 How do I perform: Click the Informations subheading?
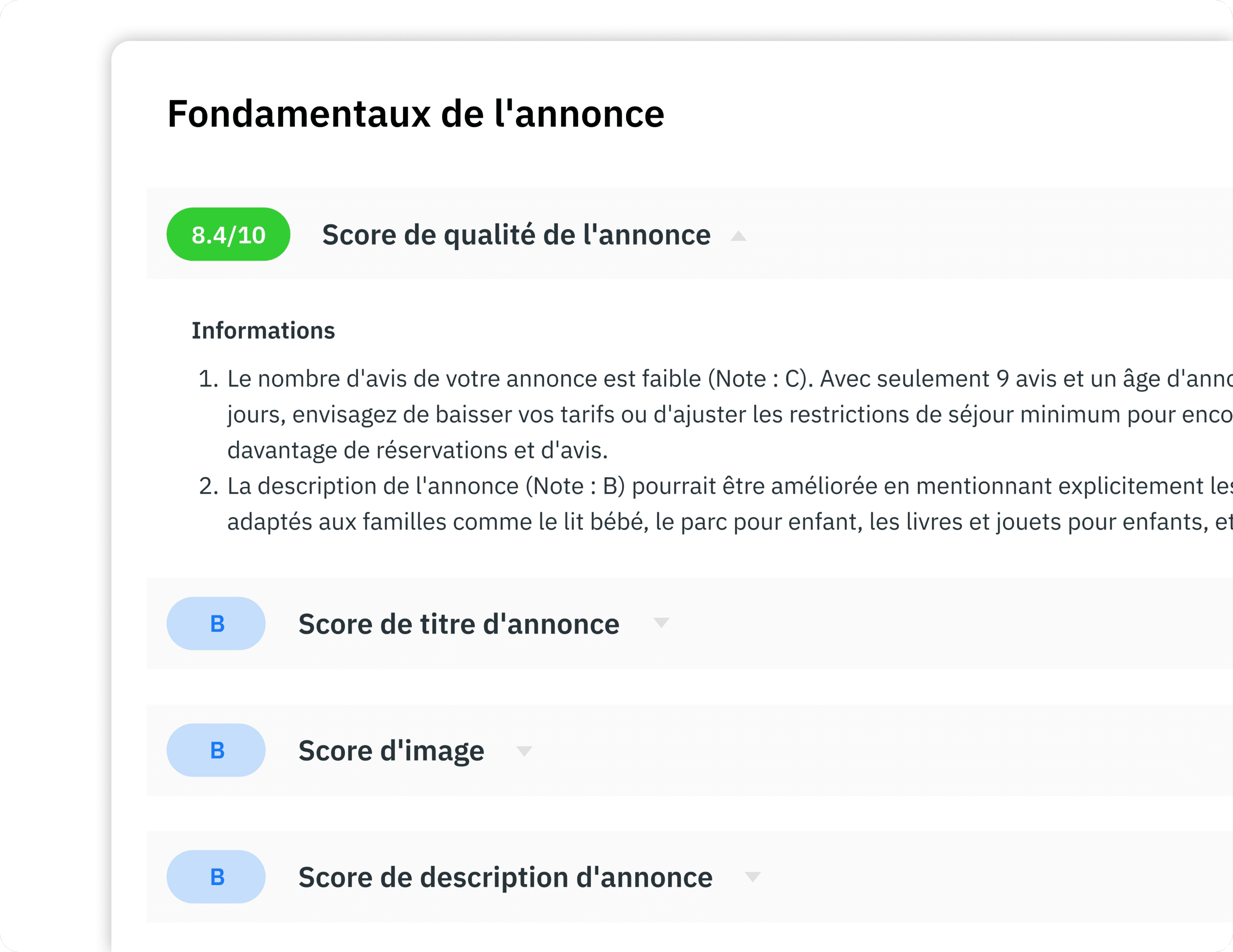click(263, 331)
